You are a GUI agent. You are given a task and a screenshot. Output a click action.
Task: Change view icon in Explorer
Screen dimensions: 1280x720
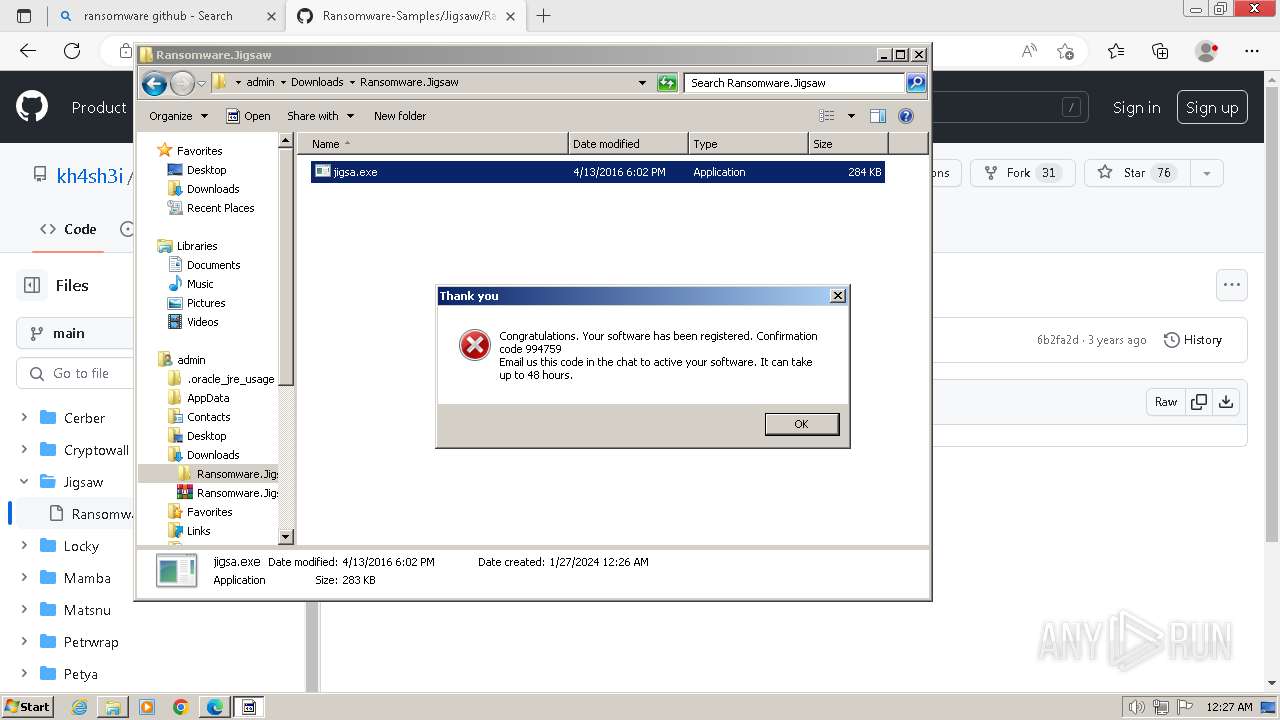[x=827, y=116]
